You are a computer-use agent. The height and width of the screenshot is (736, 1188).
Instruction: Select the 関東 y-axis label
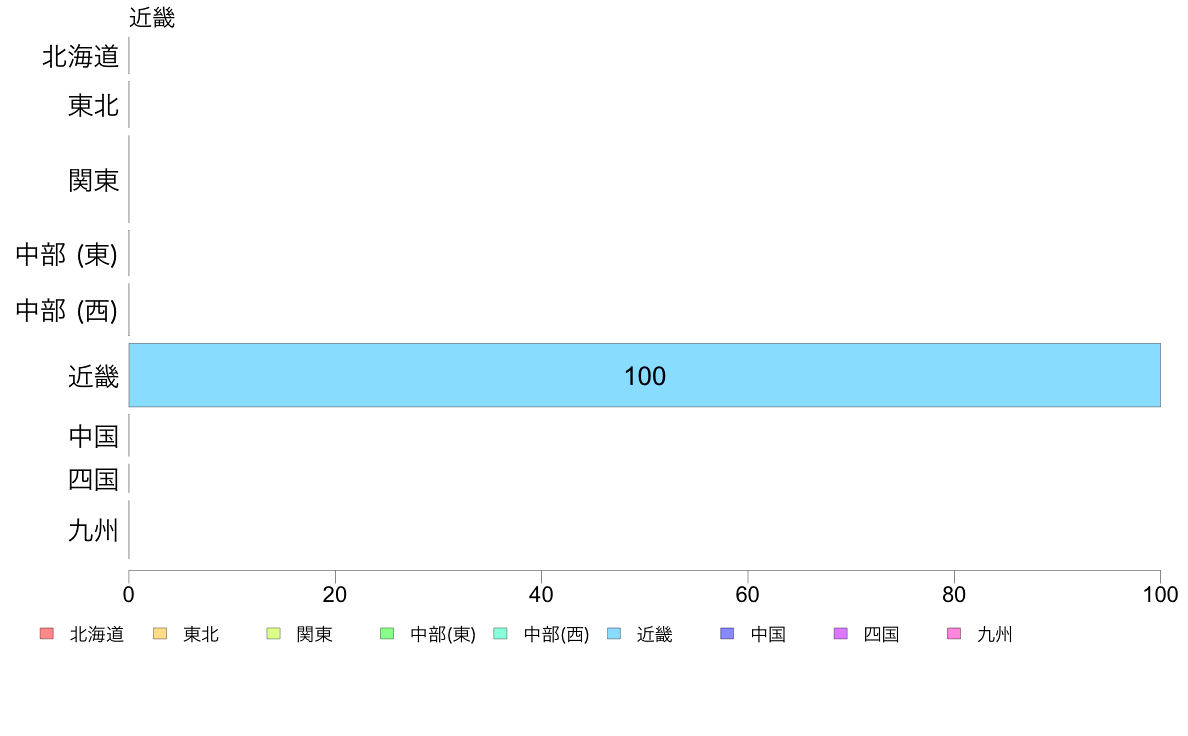pos(94,181)
